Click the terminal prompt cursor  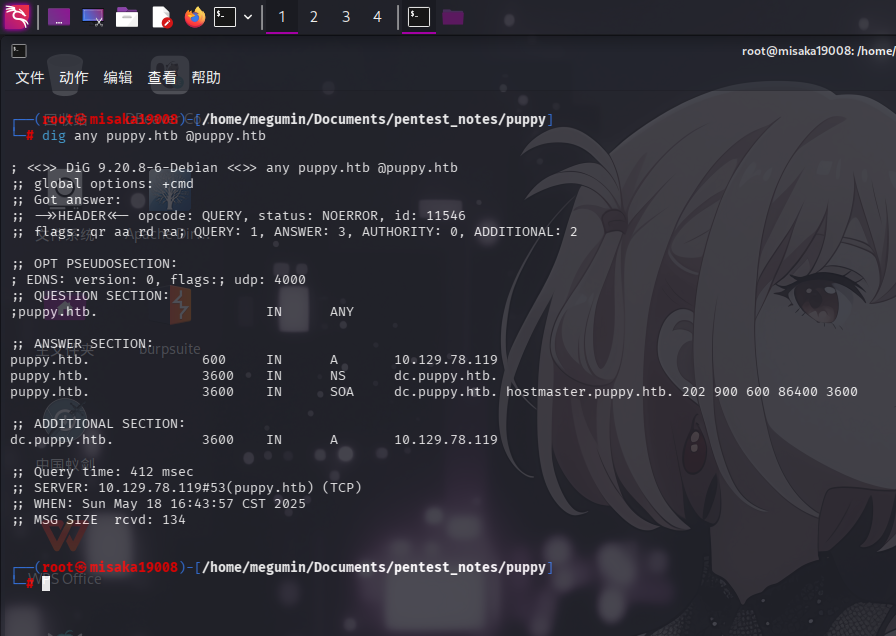coord(46,583)
